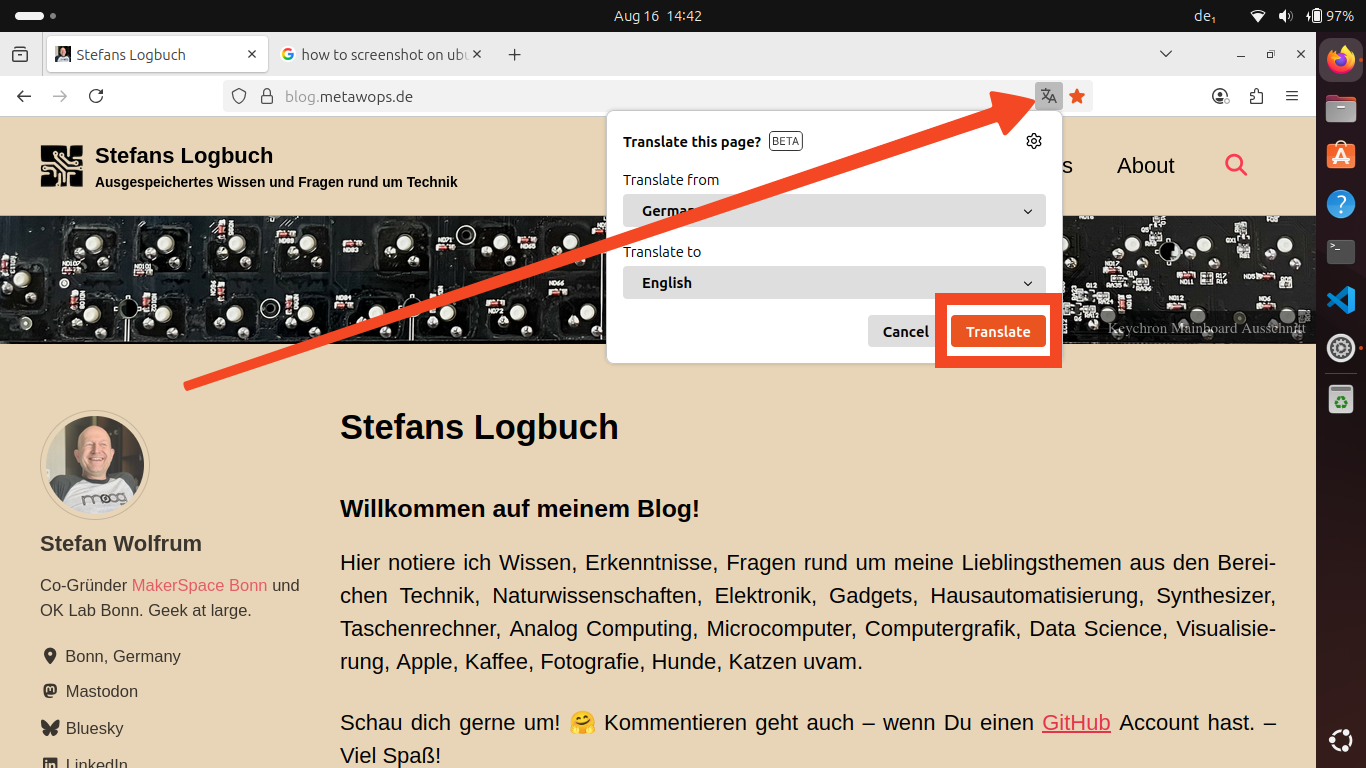The width and height of the screenshot is (1366, 768).
Task: Open the keyboard layout de indicator
Action: 1205,16
